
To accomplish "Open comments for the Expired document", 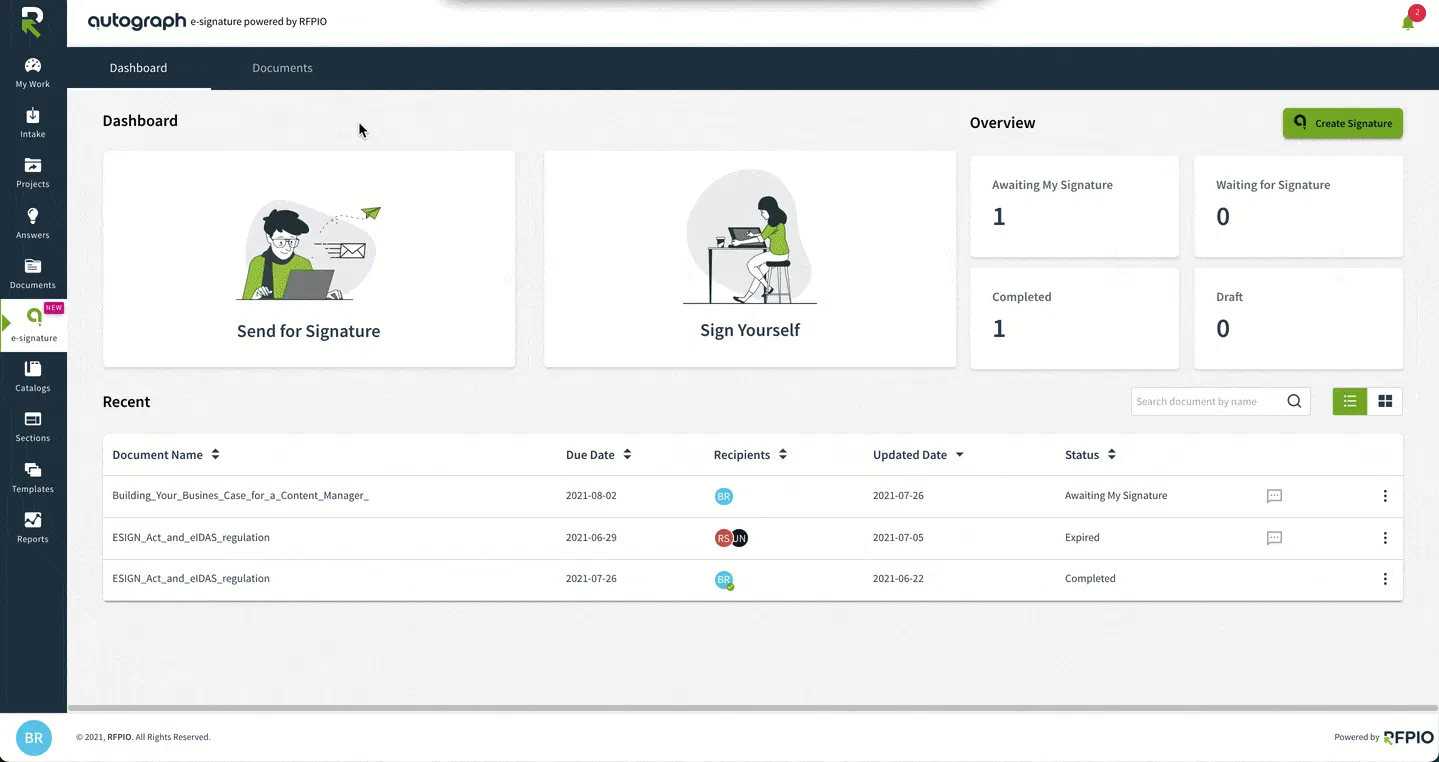I will [1274, 538].
